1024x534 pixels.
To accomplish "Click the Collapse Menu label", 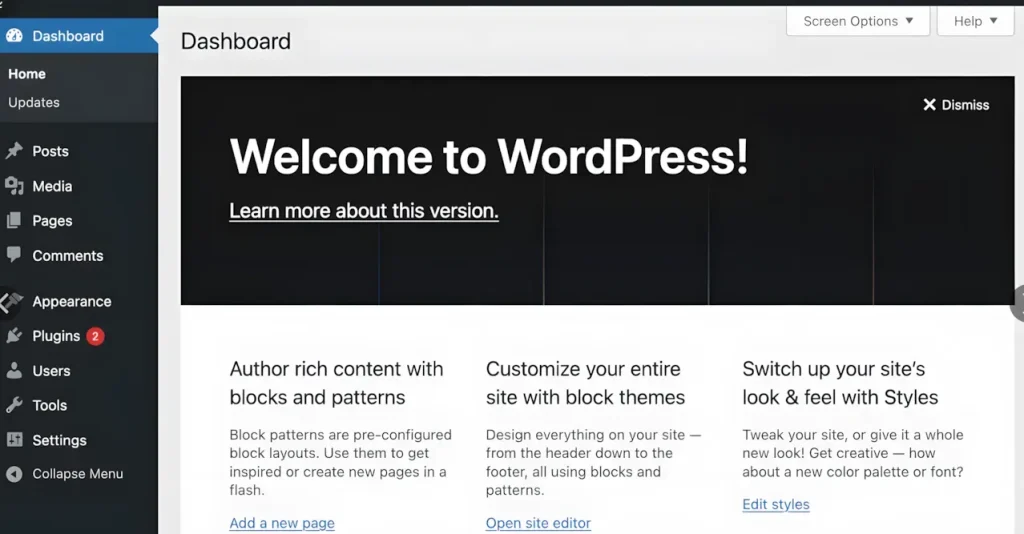I will 78,474.
